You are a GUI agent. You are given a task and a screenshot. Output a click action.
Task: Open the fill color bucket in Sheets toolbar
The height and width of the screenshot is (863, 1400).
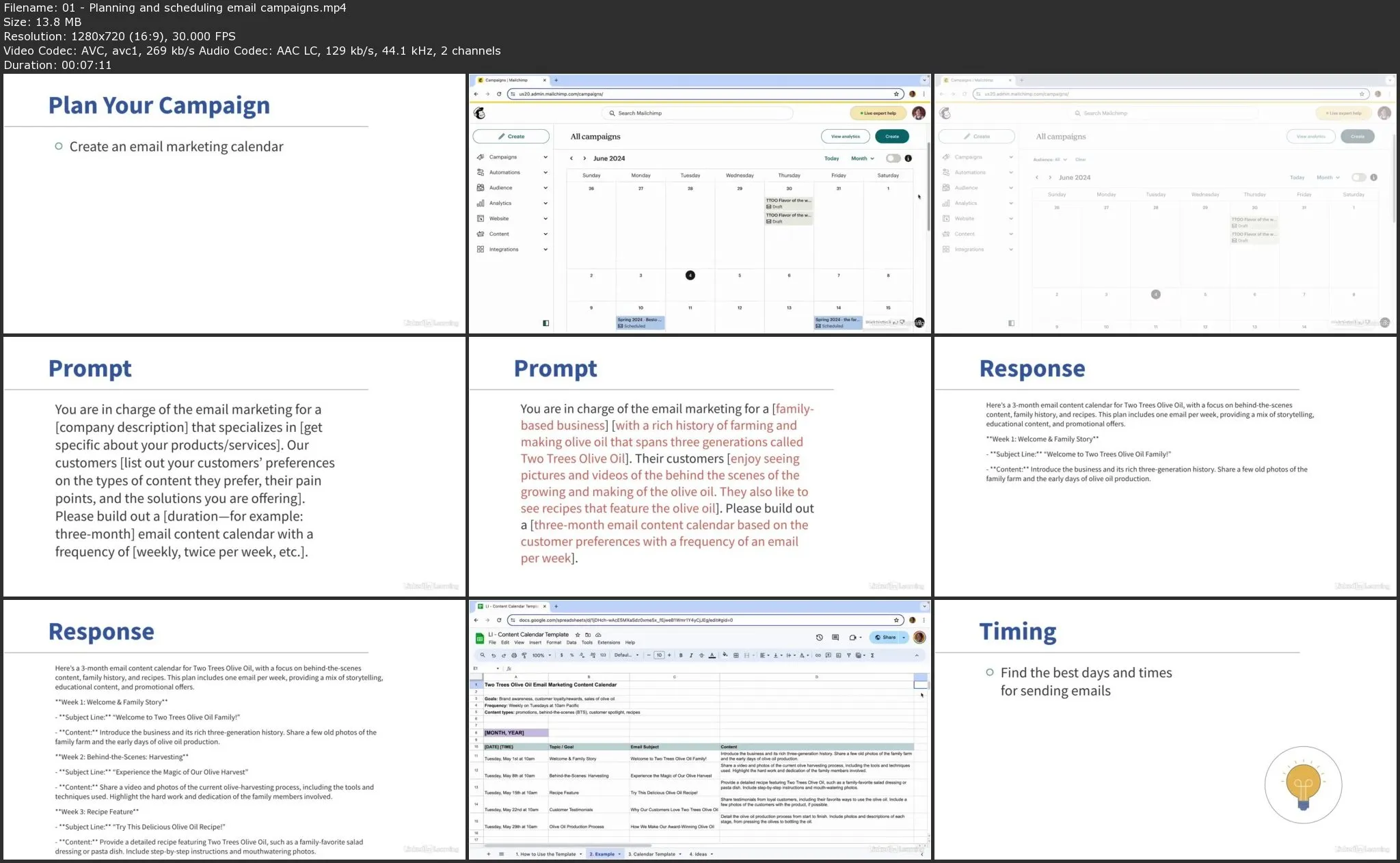pos(725,655)
